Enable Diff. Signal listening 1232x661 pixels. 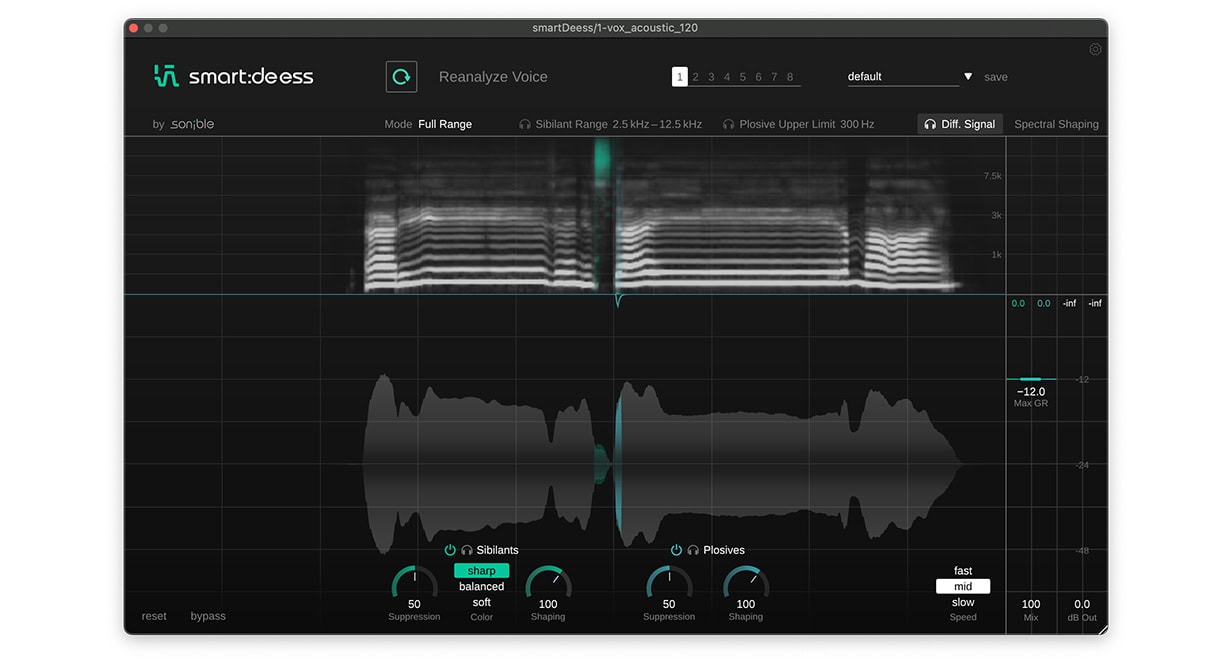tap(960, 124)
